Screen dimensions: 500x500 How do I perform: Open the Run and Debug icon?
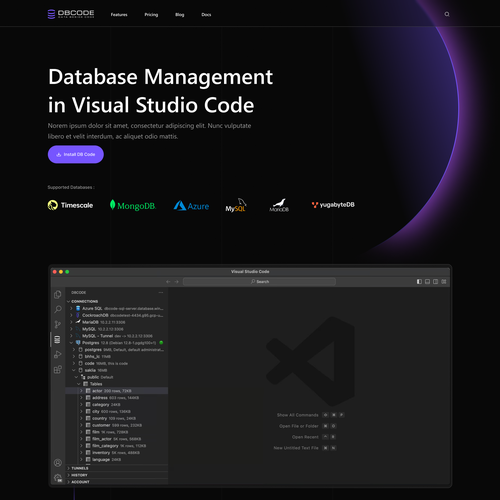[58, 354]
